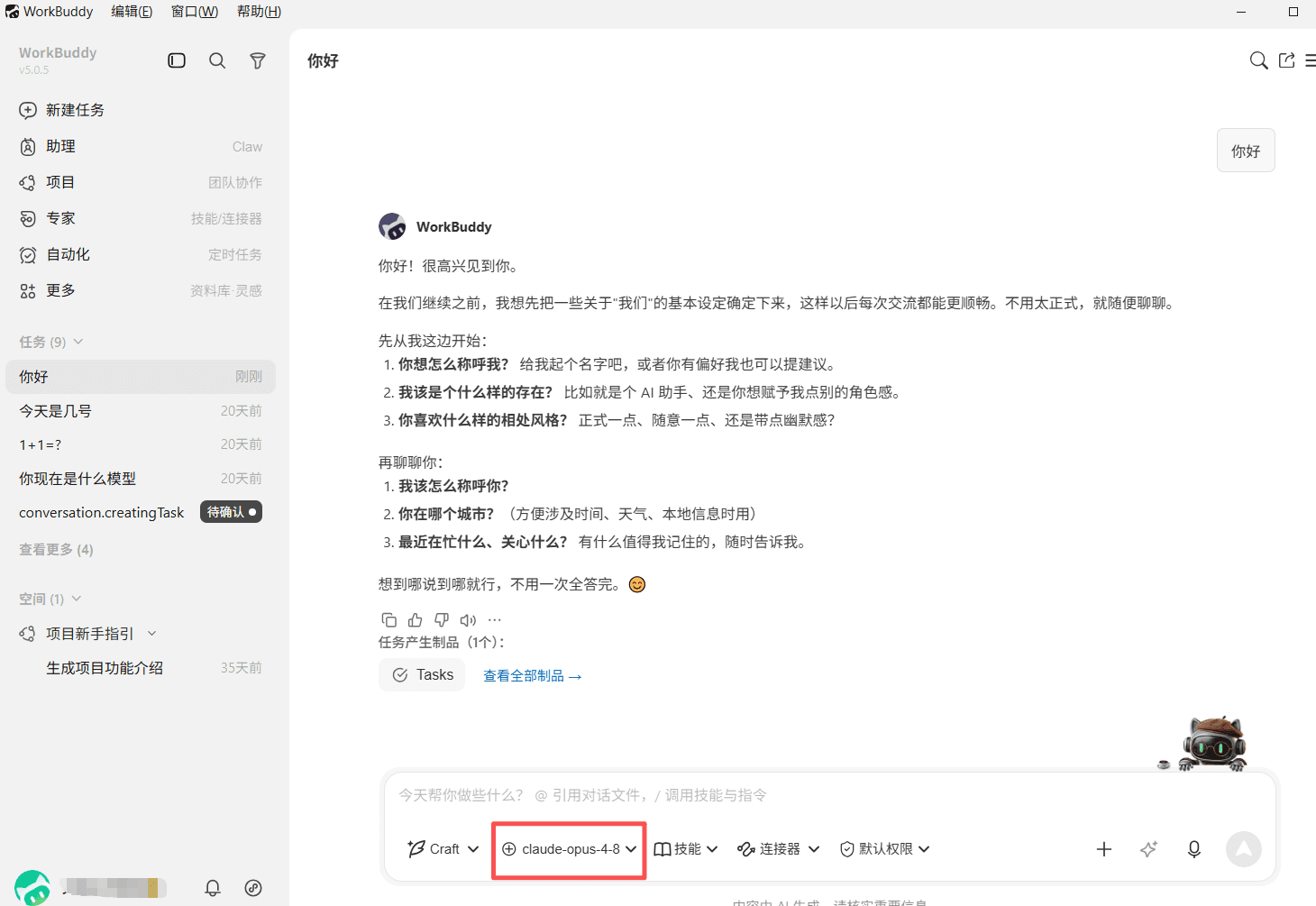Open the Tasks artifact button

422,674
